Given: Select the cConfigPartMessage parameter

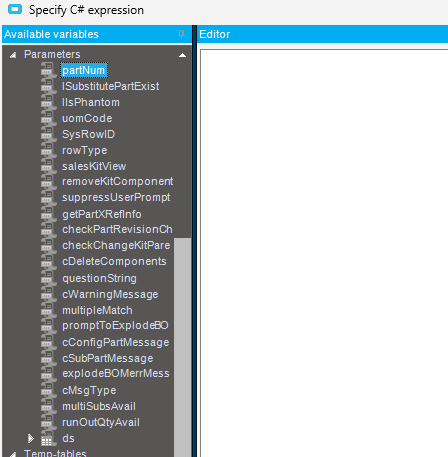Looking at the screenshot, I should (x=116, y=342).
